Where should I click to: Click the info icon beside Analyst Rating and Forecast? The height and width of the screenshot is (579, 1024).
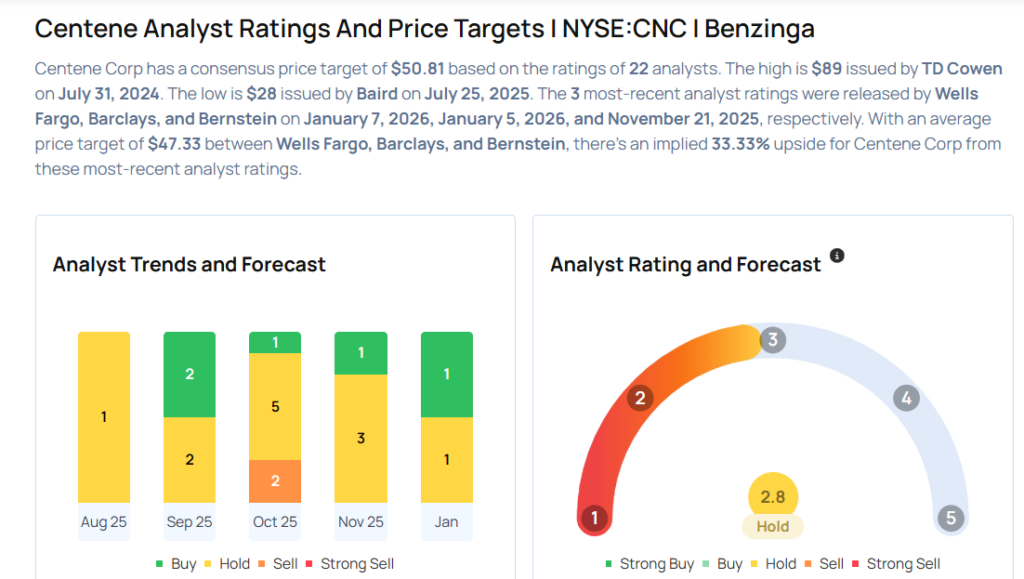(x=837, y=256)
